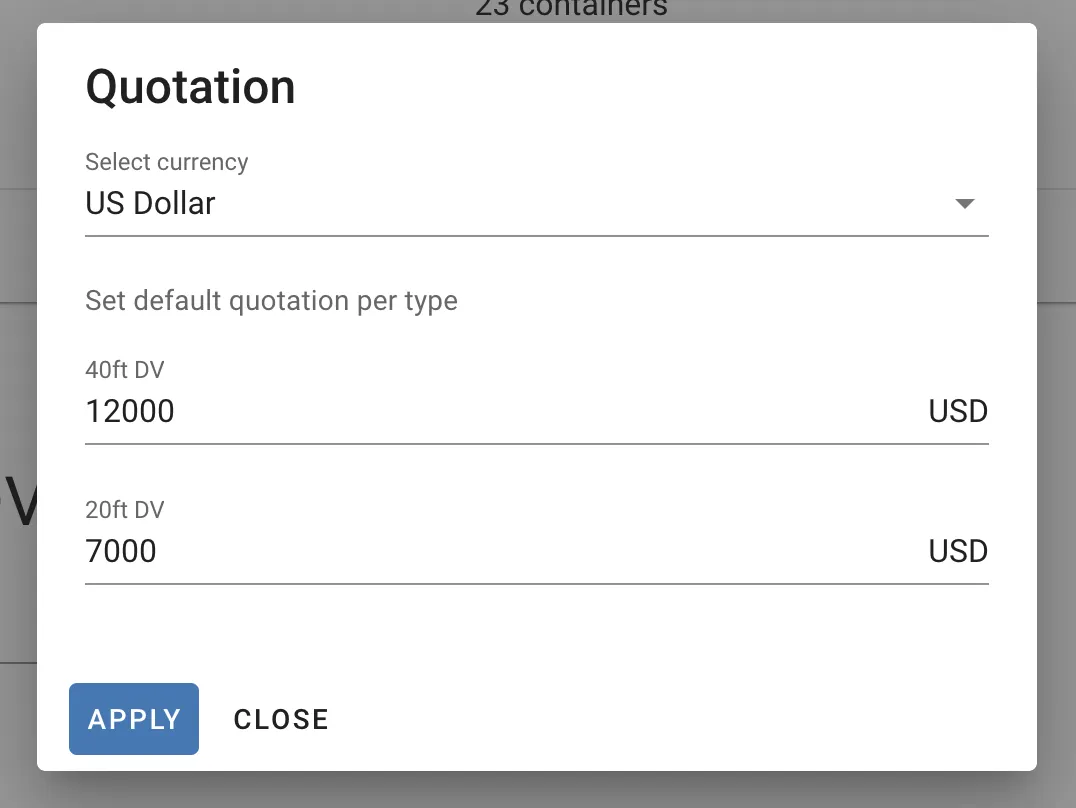
Task: Click the USD label beside 7000
Action: 957,550
